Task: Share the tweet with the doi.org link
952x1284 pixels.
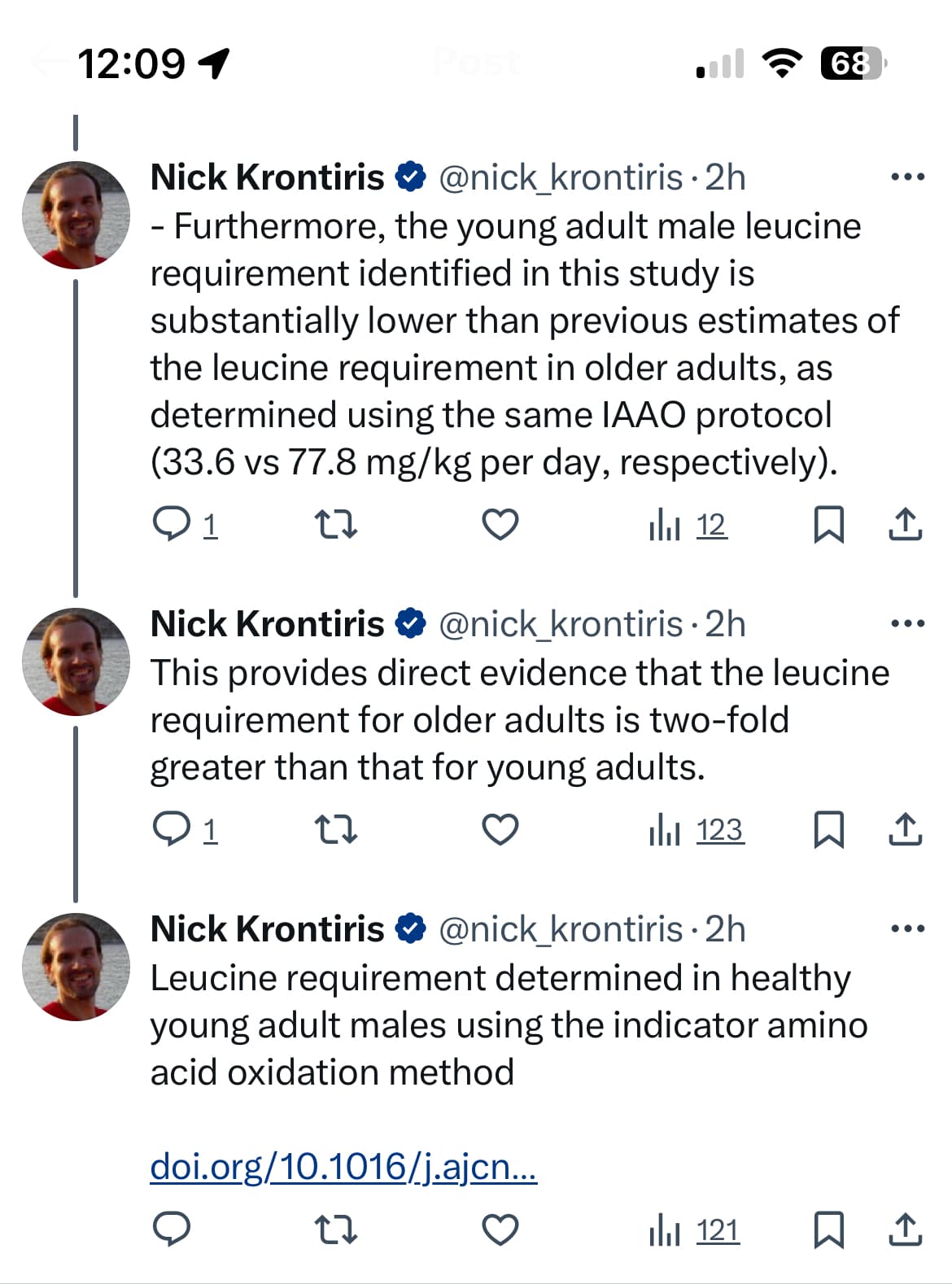Action: click(x=905, y=1229)
